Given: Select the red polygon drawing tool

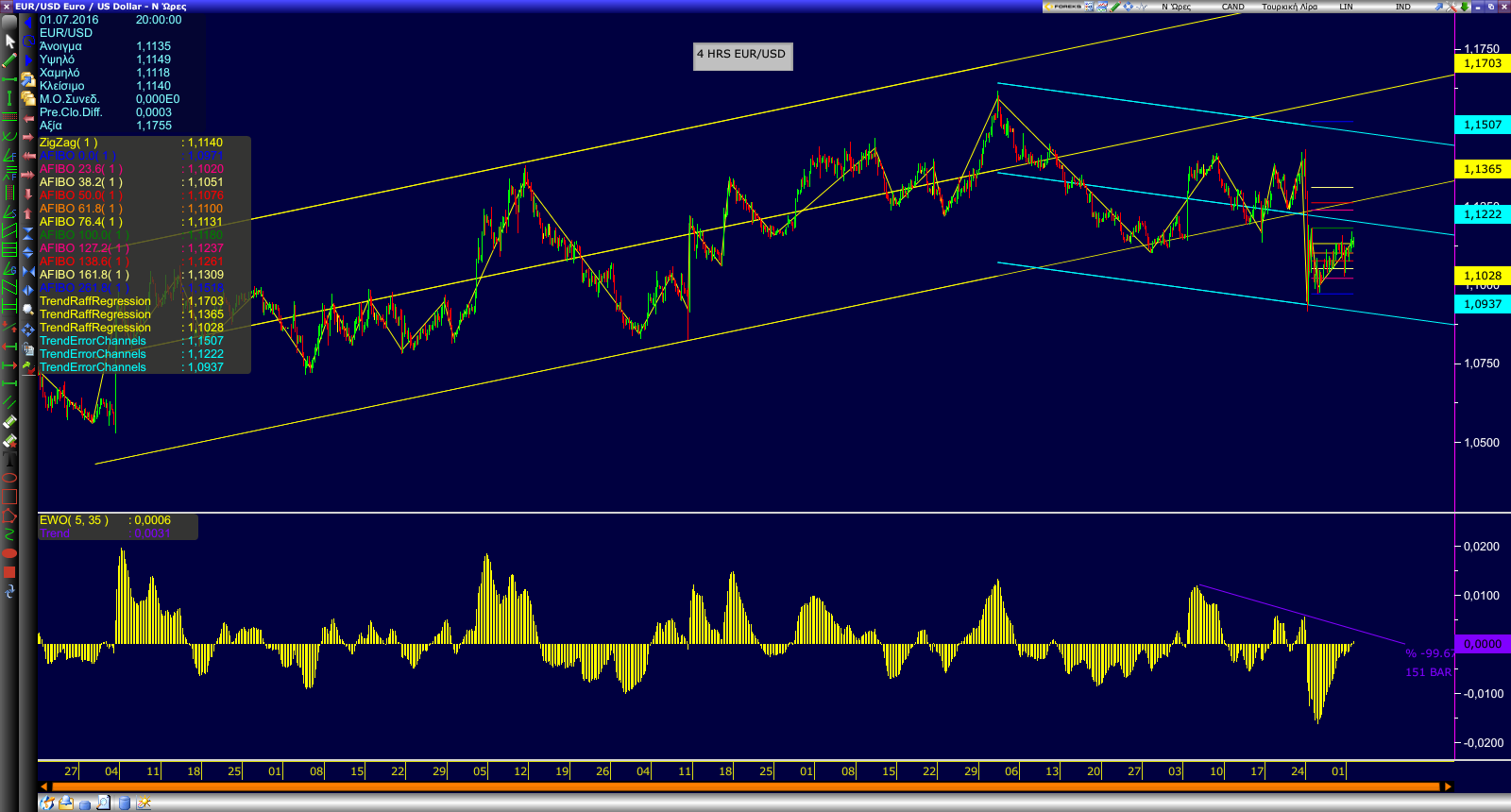Looking at the screenshot, I should click(x=9, y=516).
